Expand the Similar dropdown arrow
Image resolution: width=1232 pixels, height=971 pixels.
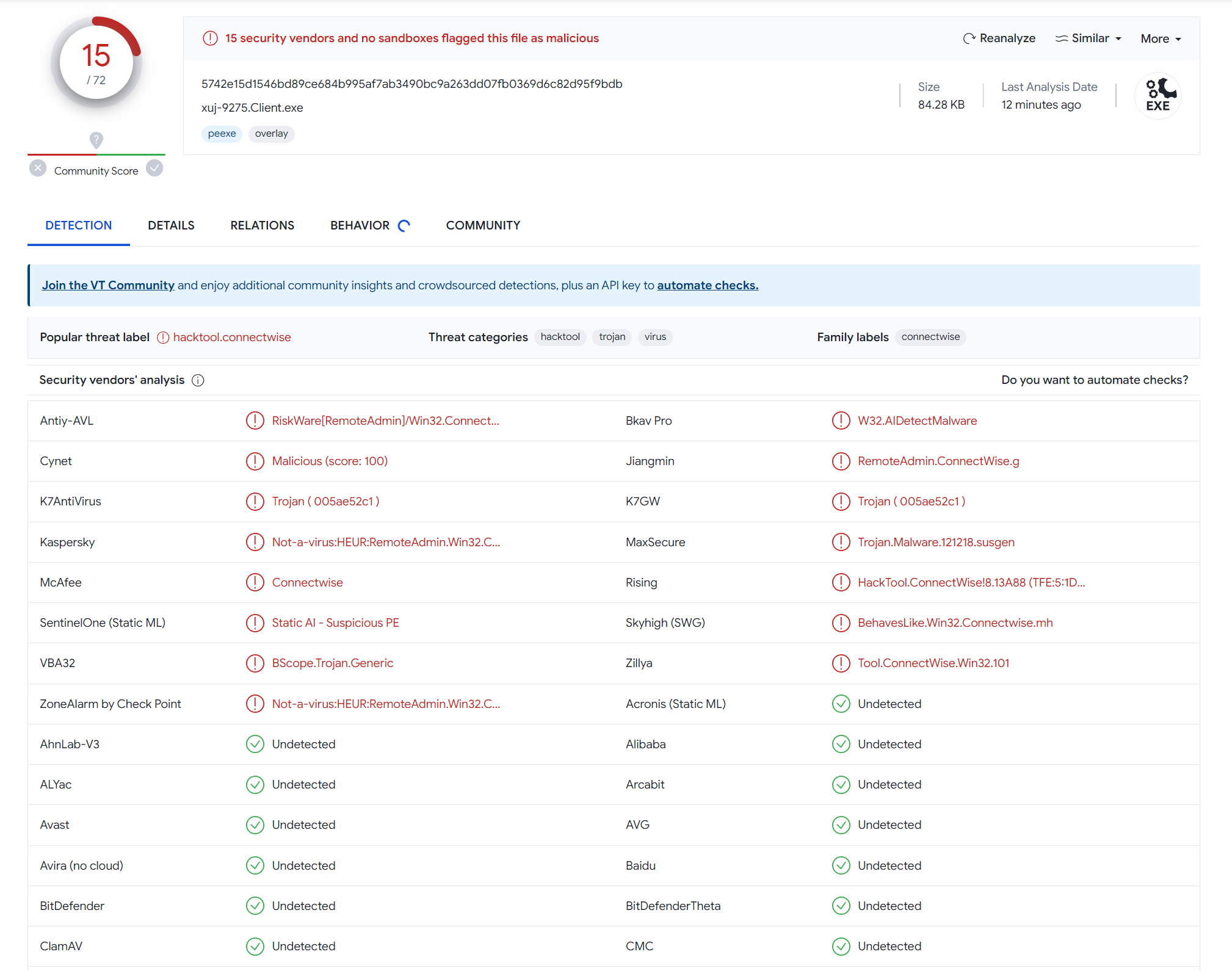[1118, 39]
